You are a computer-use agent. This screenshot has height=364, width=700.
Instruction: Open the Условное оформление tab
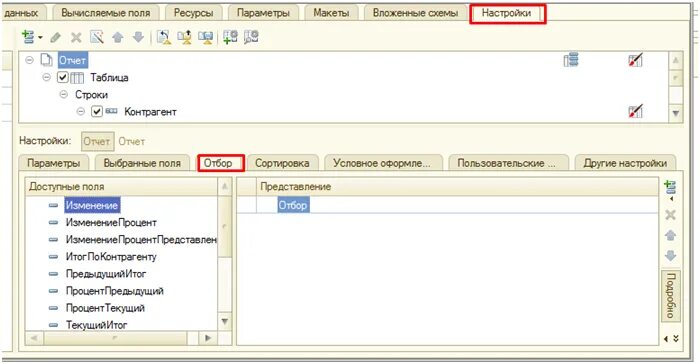pyautogui.click(x=383, y=163)
